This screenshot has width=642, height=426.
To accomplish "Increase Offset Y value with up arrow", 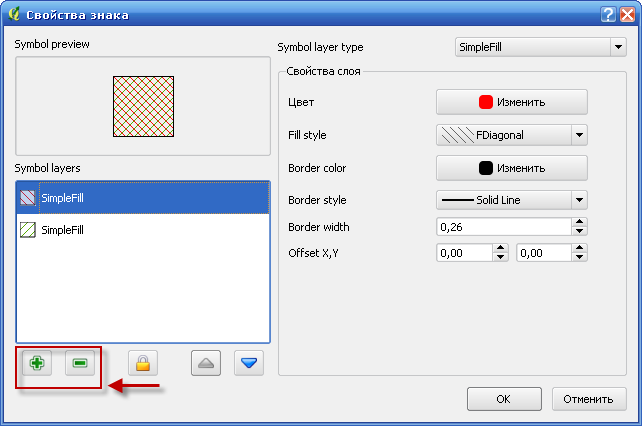I will [x=579, y=249].
